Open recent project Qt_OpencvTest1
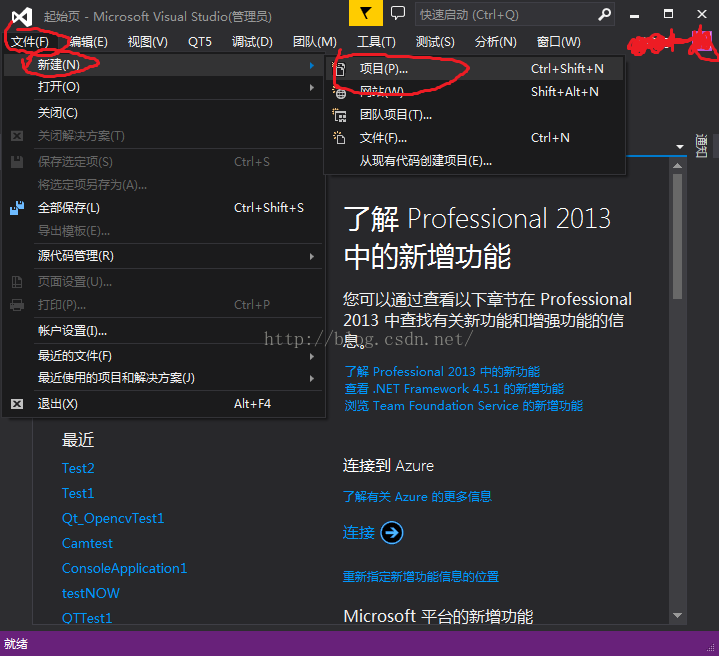This screenshot has height=656, width=719. point(113,518)
